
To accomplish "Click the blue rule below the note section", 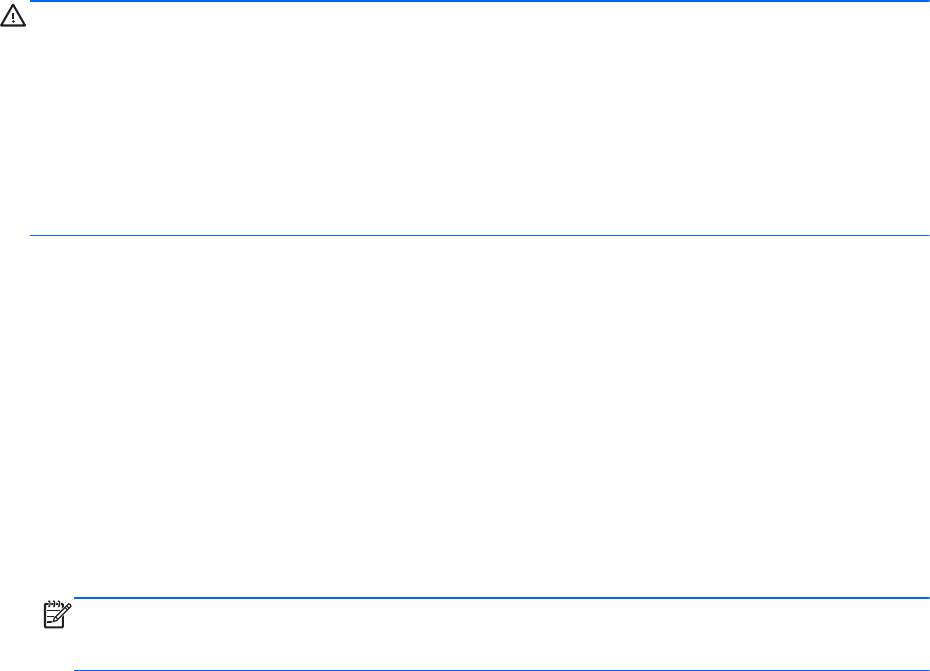I will [502, 670].
